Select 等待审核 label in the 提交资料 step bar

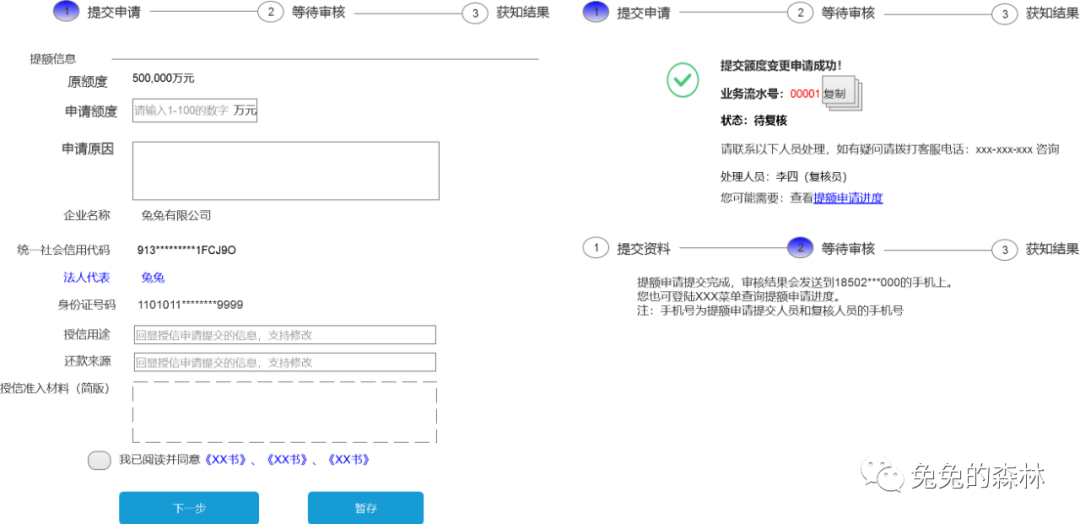(848, 249)
